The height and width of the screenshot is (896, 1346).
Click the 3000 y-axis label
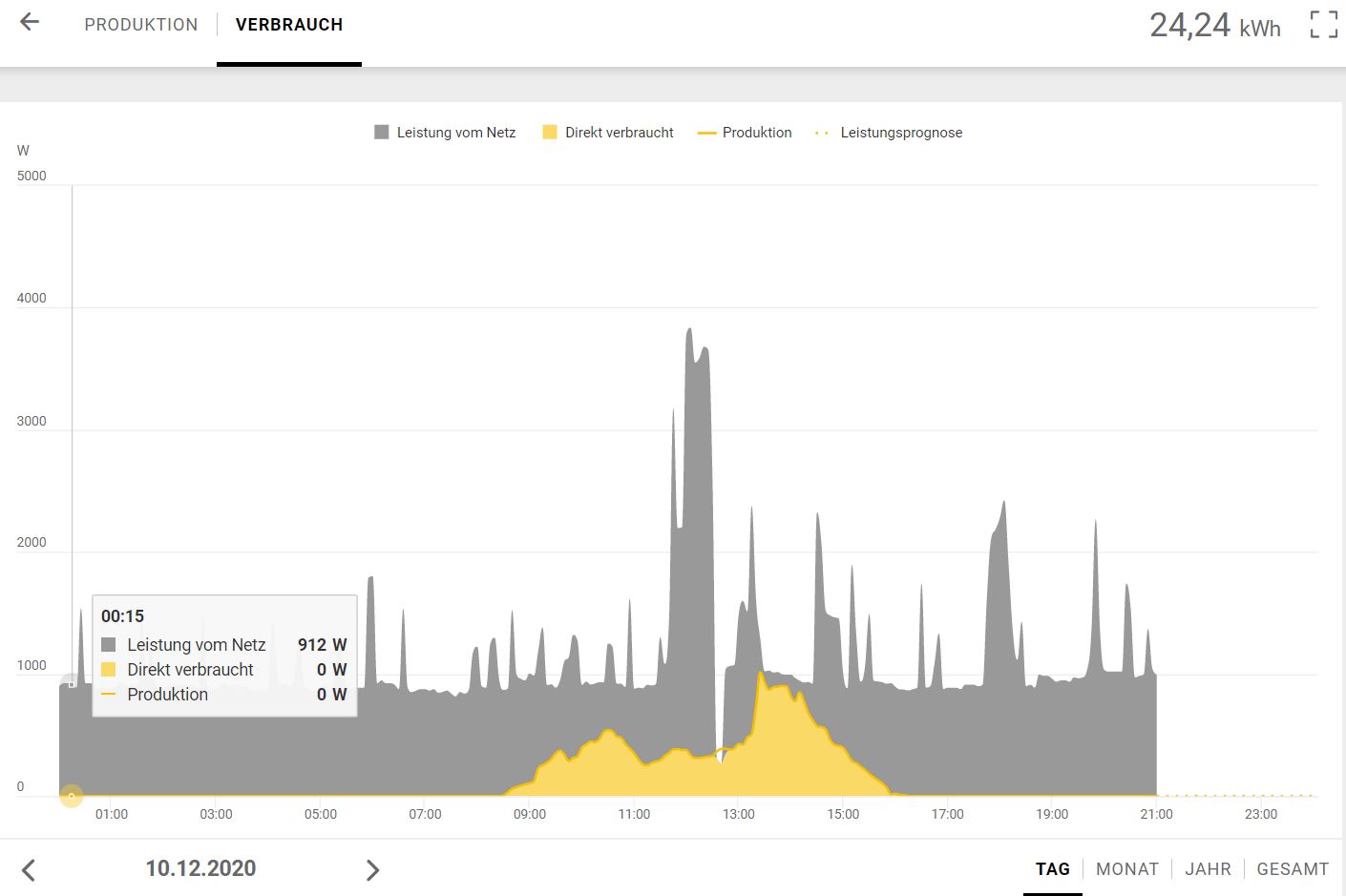pyautogui.click(x=32, y=421)
